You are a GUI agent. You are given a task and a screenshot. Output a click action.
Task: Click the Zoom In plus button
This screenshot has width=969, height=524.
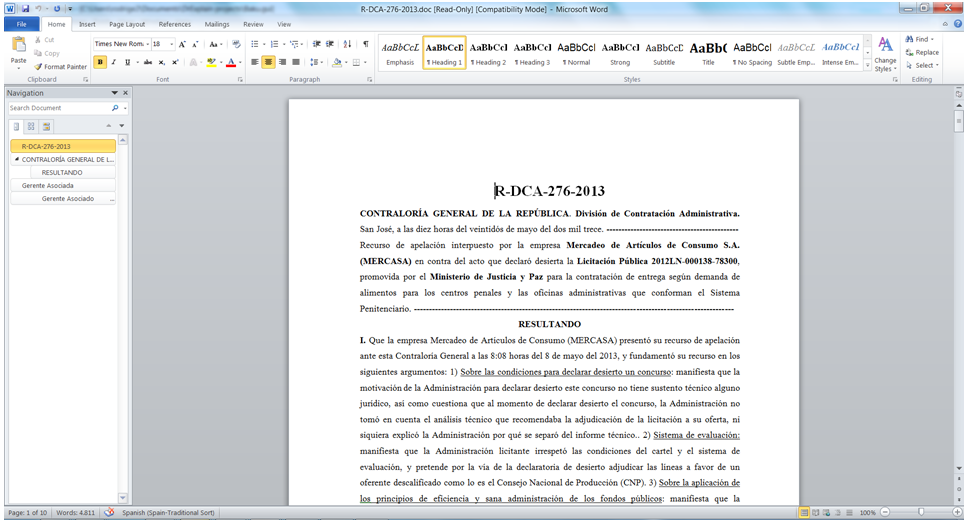[x=957, y=512]
